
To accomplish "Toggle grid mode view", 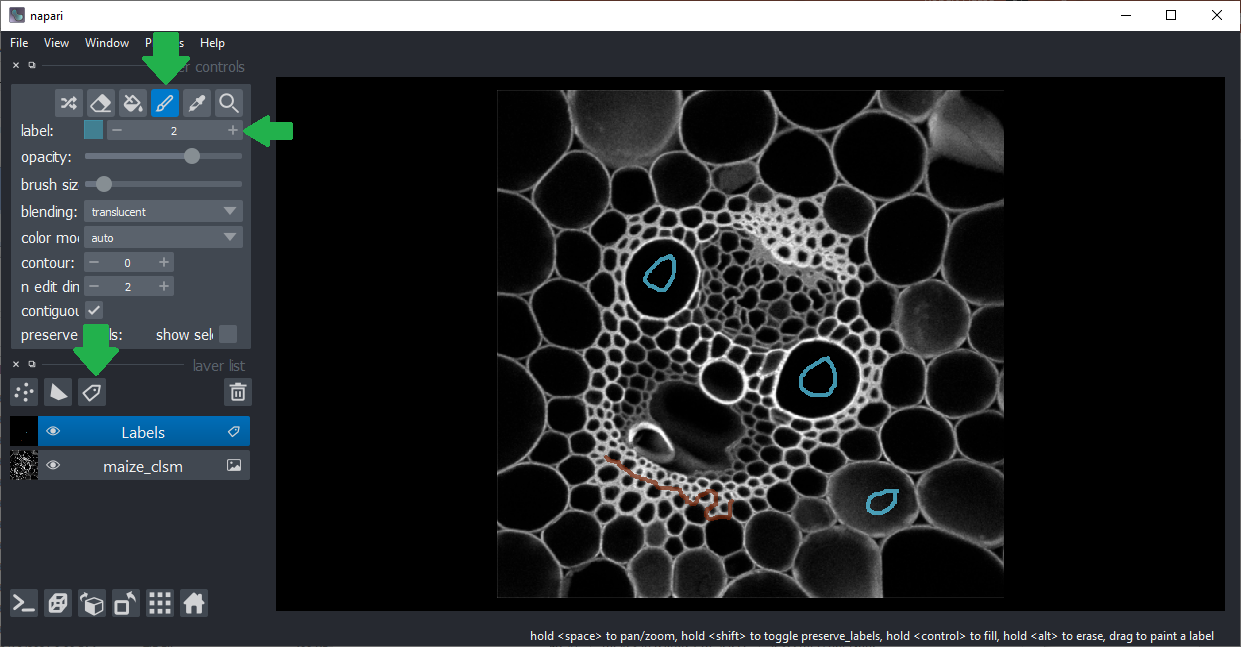I will [160, 603].
